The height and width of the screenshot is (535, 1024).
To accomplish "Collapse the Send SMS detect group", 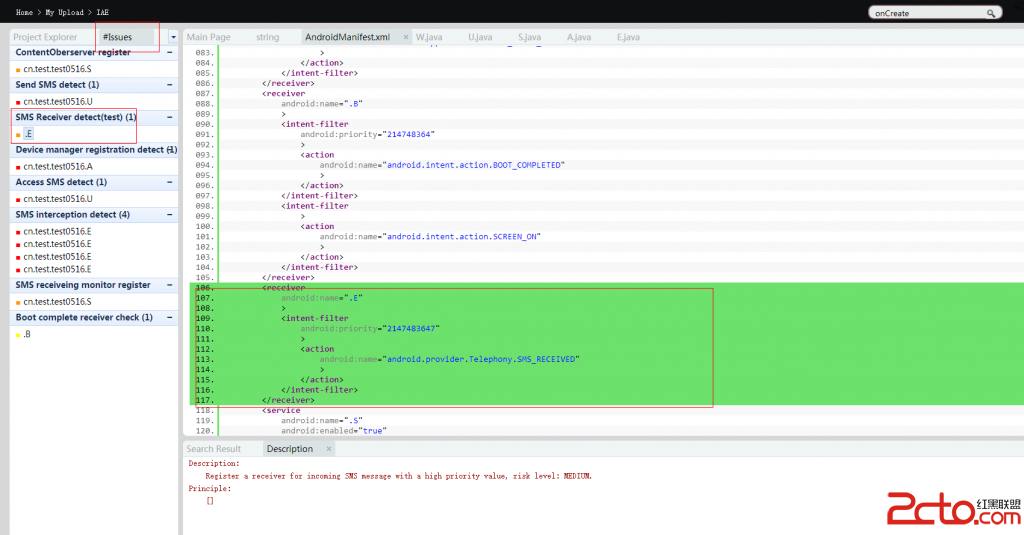I will click(171, 85).
